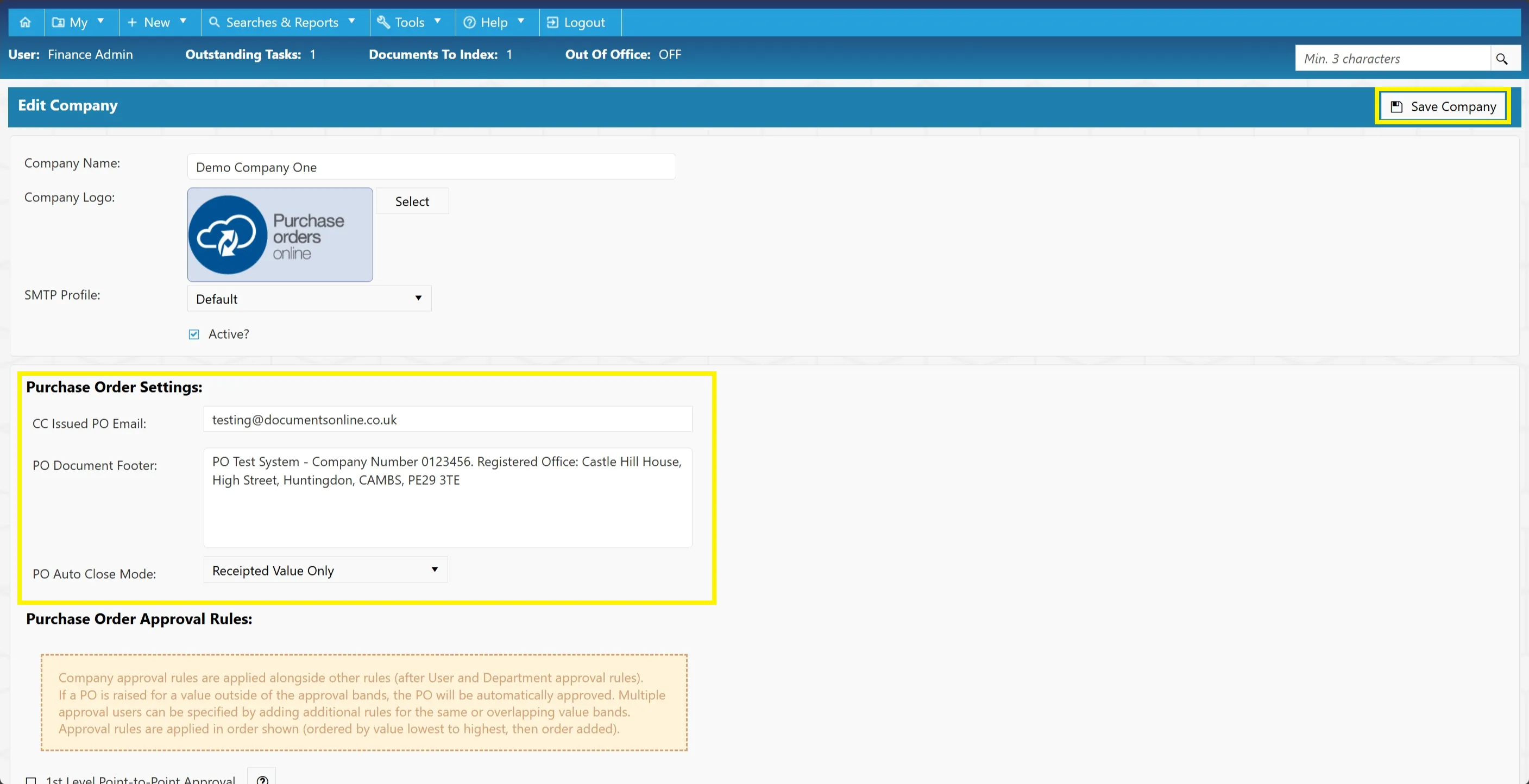The image size is (1529, 784).
Task: Click into the Company Name field
Action: tap(431, 167)
